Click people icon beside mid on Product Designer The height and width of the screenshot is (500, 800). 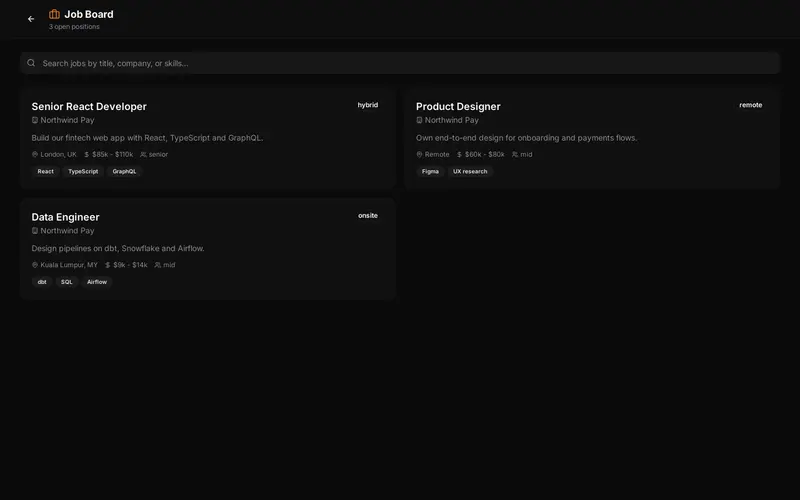(x=515, y=155)
